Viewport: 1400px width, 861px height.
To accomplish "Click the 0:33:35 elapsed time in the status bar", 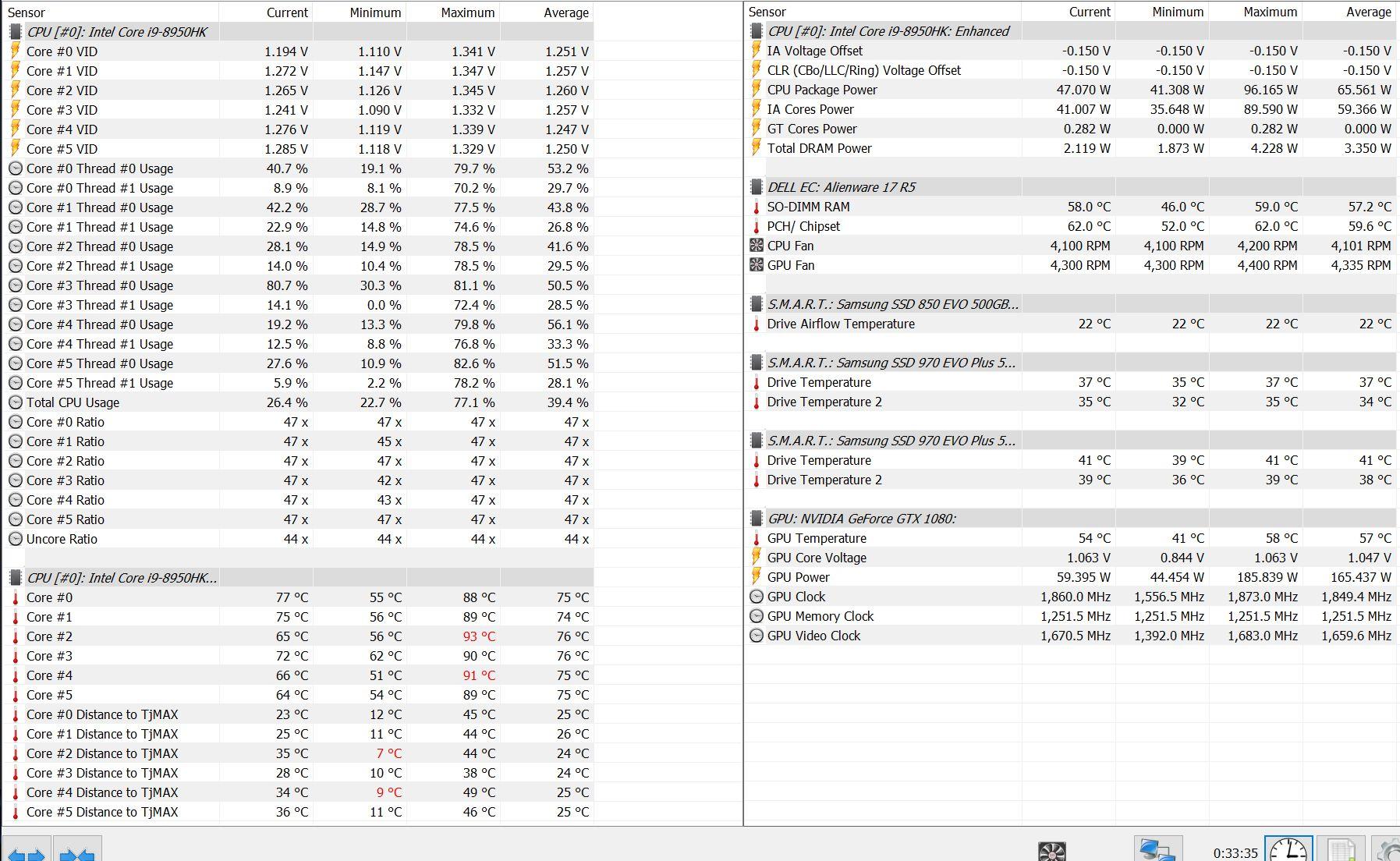I will tap(1235, 852).
